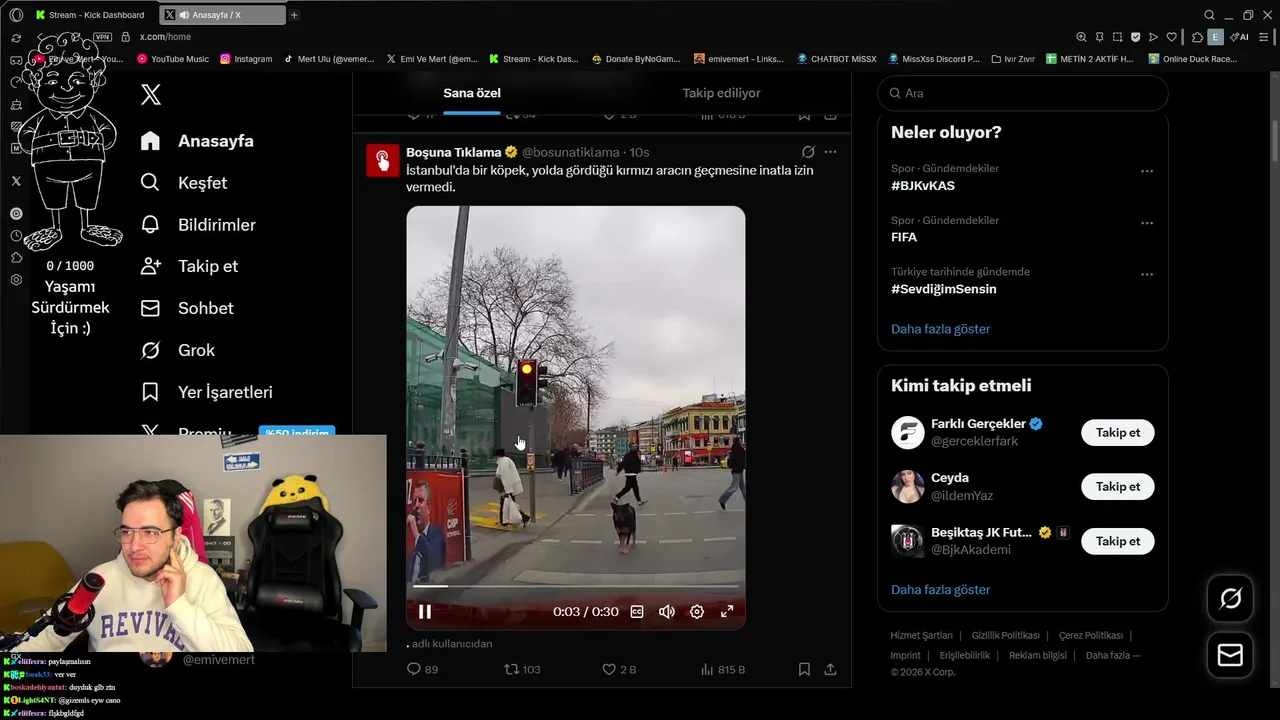
Task: Open Boşuna Tıklama profile avatar
Action: [x=382, y=160]
